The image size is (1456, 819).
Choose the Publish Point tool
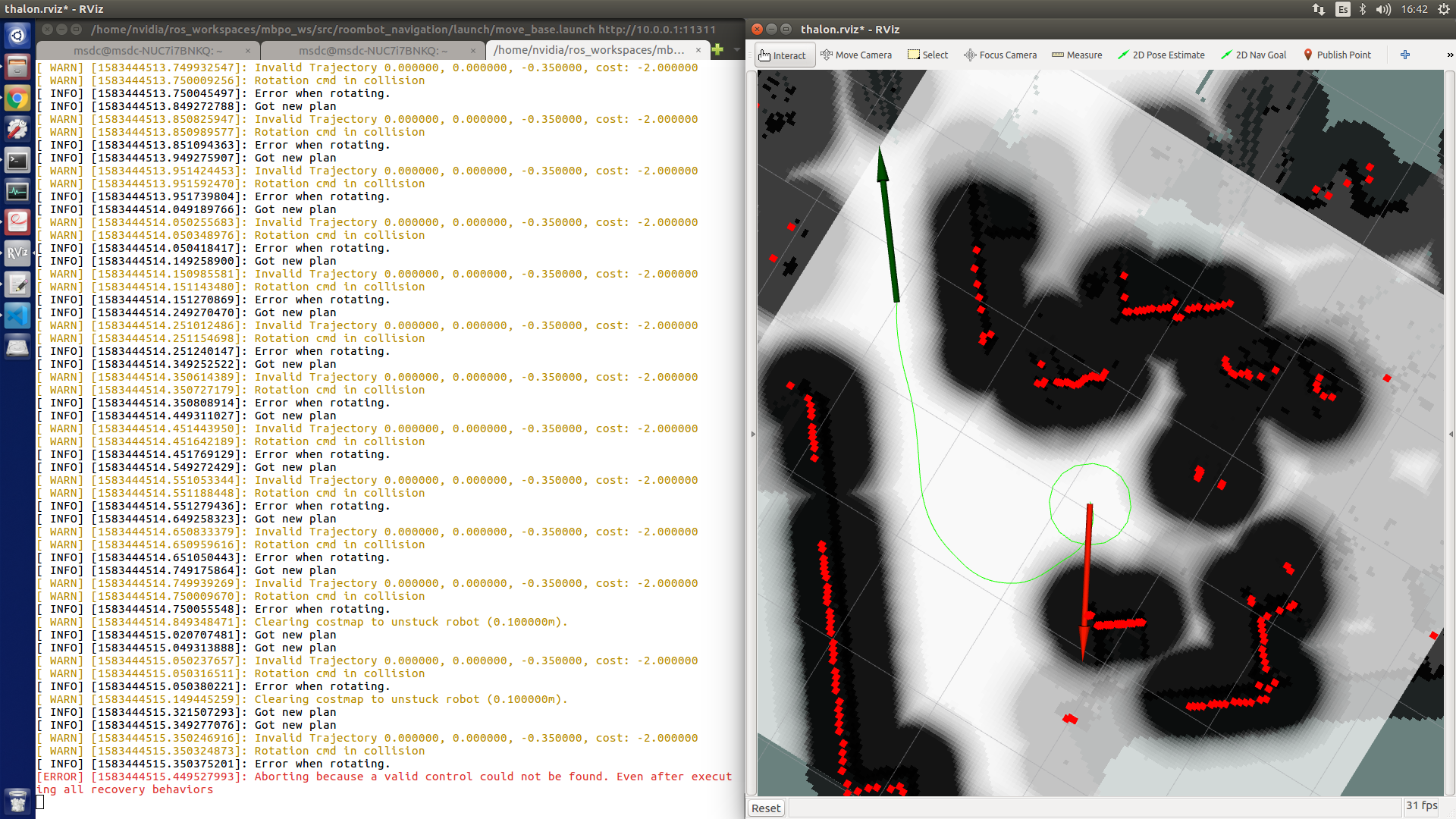[x=1337, y=55]
